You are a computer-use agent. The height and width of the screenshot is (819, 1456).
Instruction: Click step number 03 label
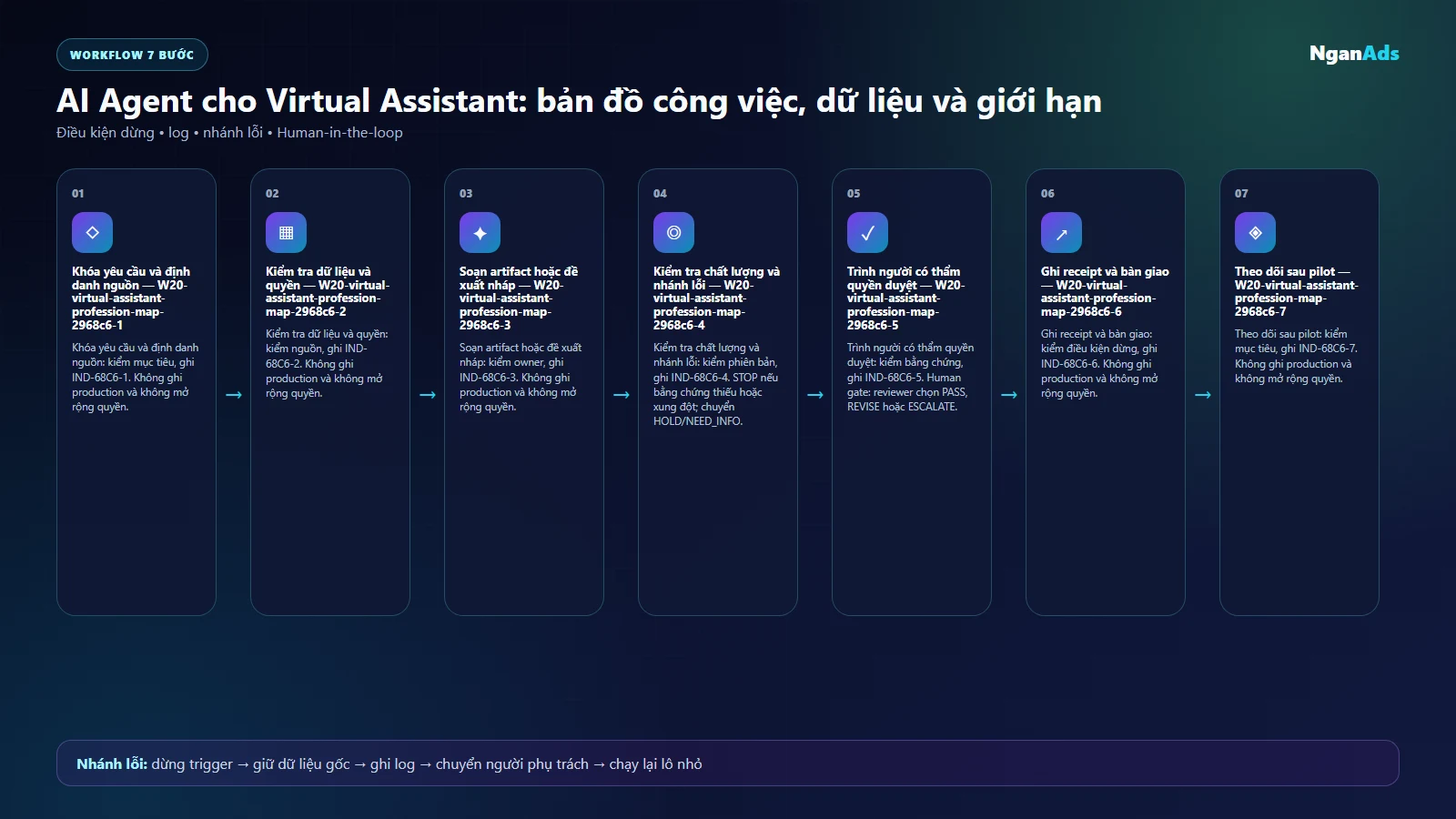466,193
